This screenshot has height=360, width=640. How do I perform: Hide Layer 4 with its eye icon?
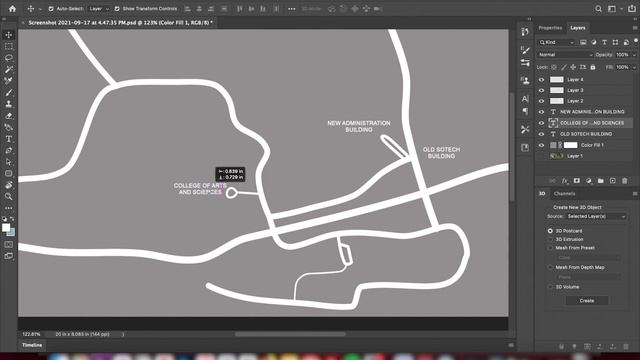542,80
